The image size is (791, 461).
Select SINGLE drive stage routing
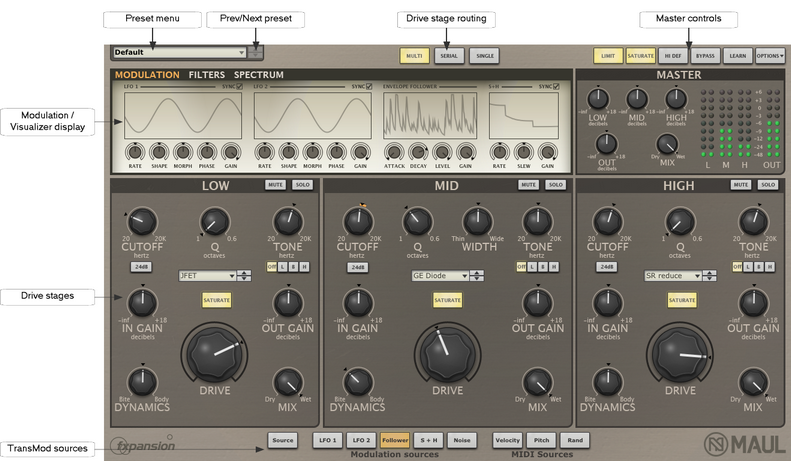pyautogui.click(x=485, y=56)
